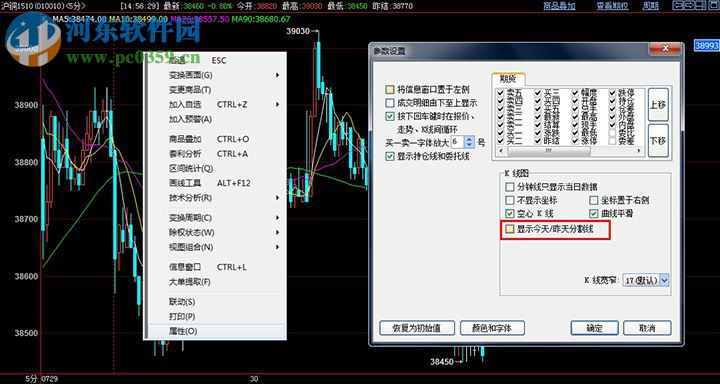
Task: Enable the 不显示坐标 checkbox
Action: click(x=510, y=200)
